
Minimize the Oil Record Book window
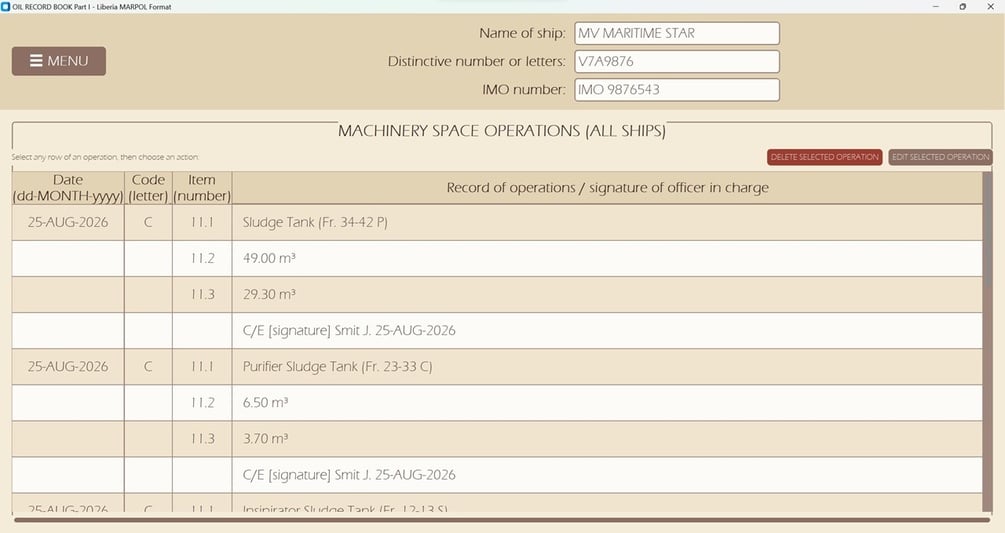(936, 6)
